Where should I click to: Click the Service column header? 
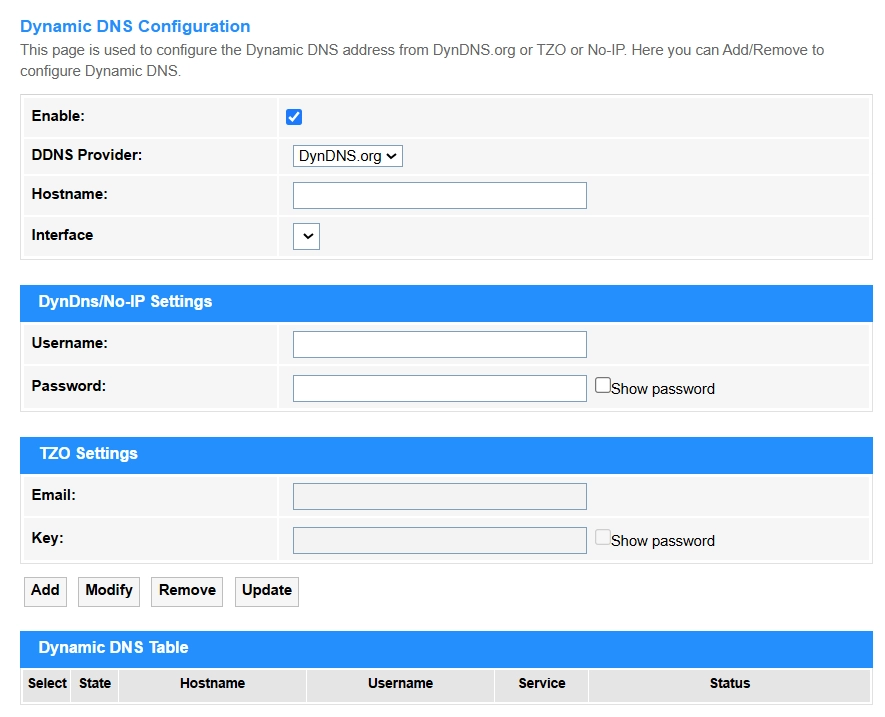[x=542, y=684]
